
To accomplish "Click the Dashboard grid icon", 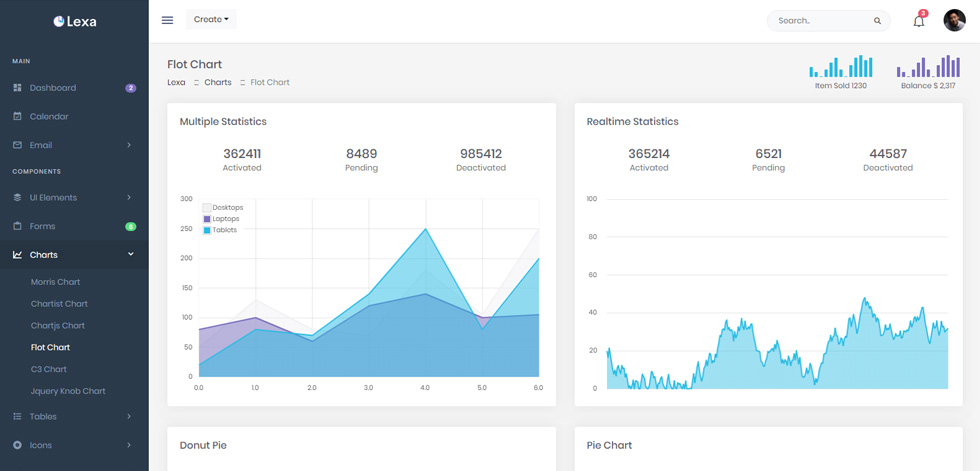I will [x=18, y=87].
